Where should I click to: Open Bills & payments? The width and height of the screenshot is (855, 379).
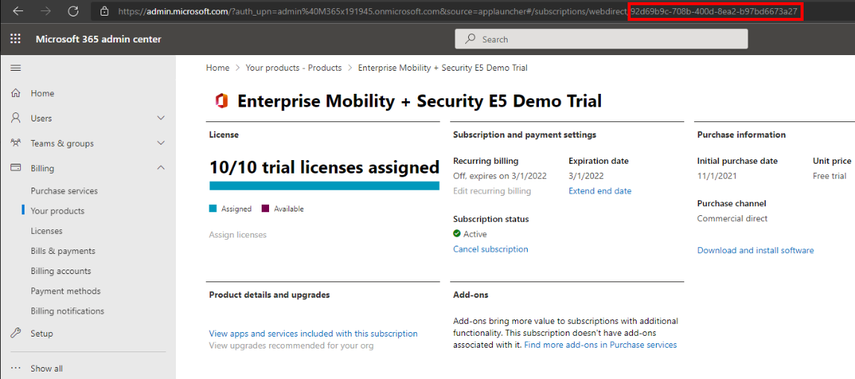(63, 251)
